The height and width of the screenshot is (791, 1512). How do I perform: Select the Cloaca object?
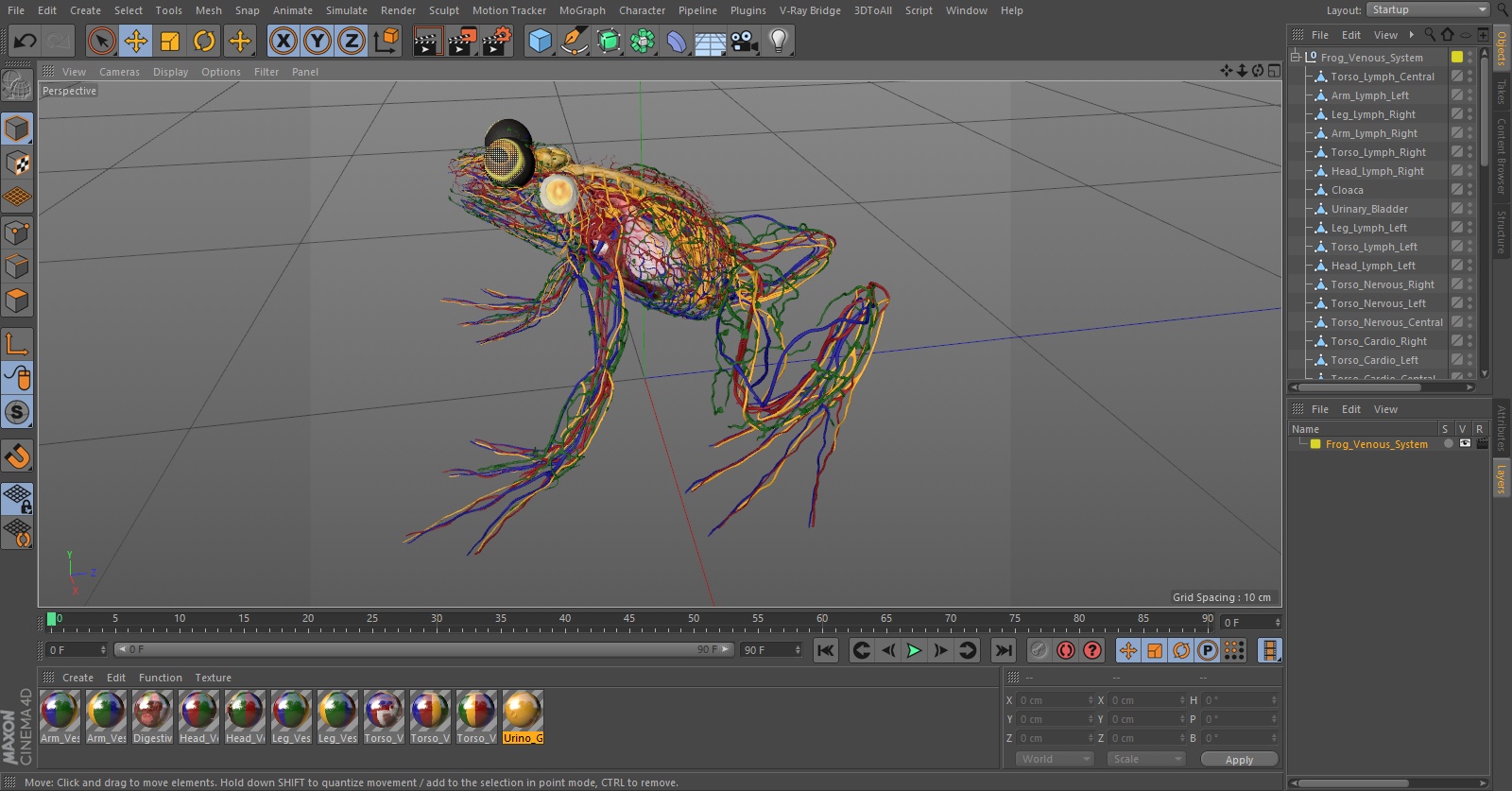pos(1347,190)
